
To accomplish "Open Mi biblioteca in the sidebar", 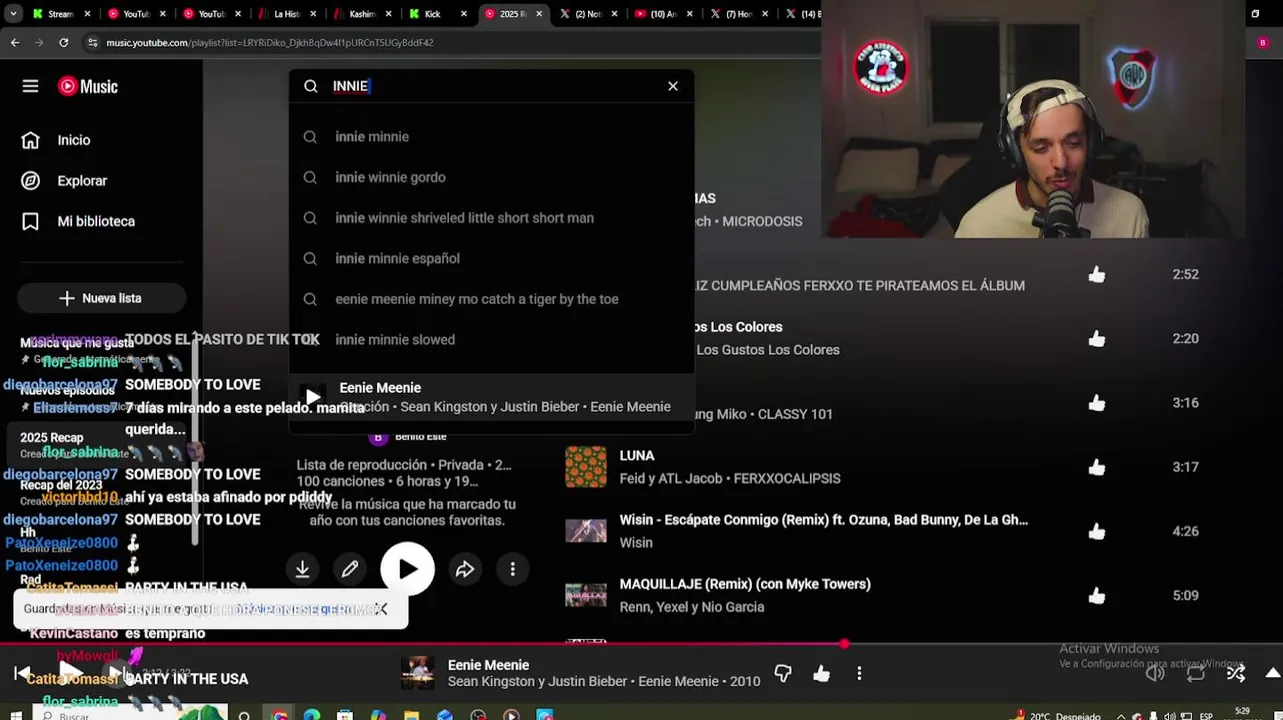I will click(x=96, y=221).
